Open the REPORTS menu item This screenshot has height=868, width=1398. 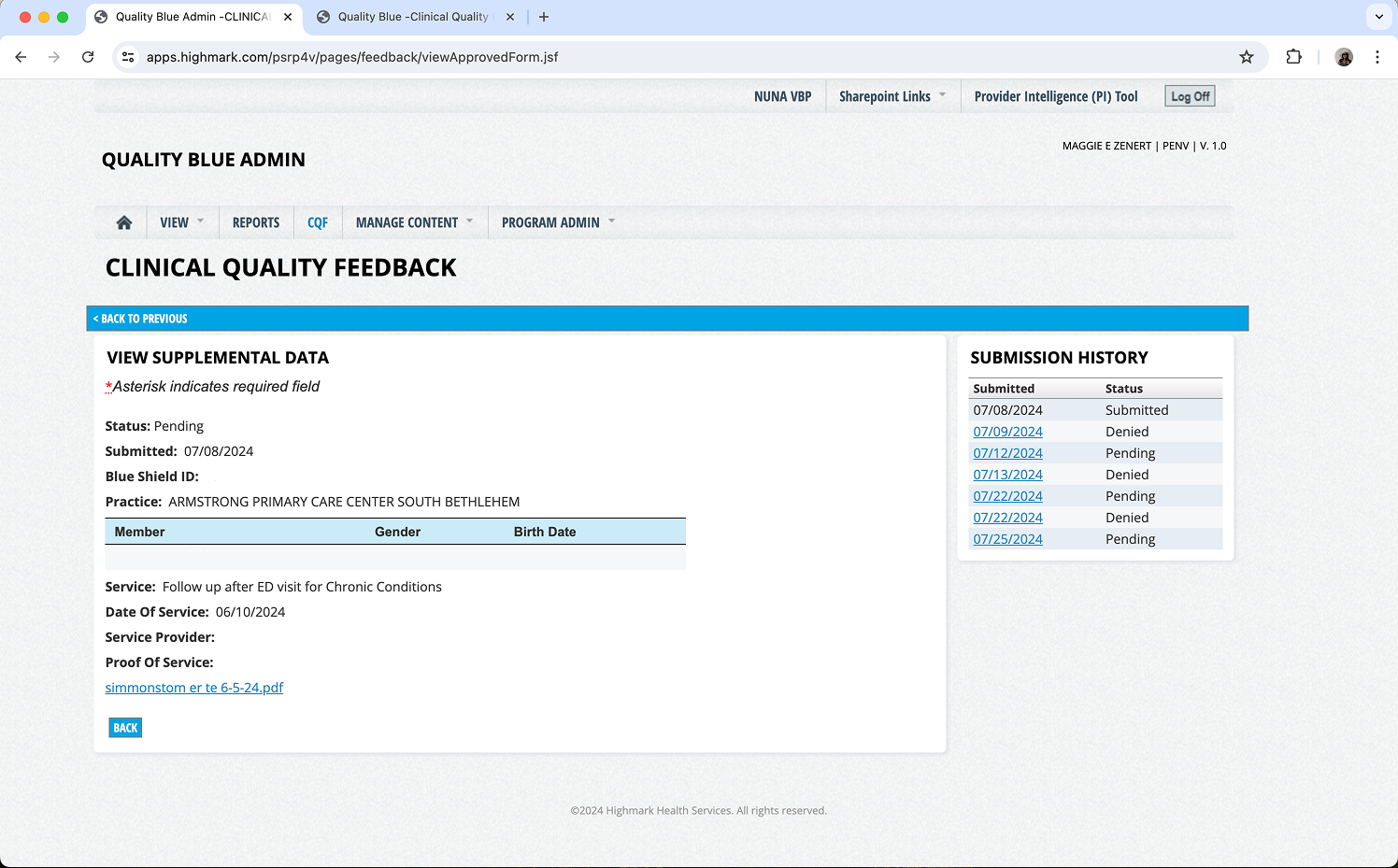pyautogui.click(x=256, y=222)
